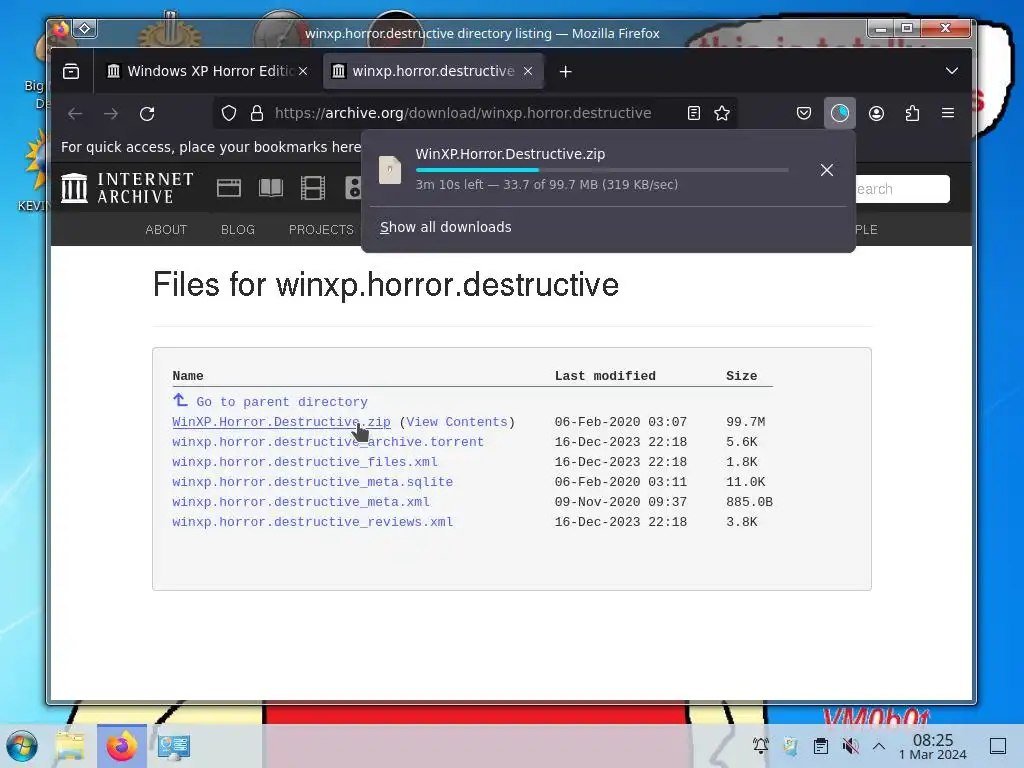The image size is (1024, 768).
Task: Click the address bar URL
Action: [463, 113]
